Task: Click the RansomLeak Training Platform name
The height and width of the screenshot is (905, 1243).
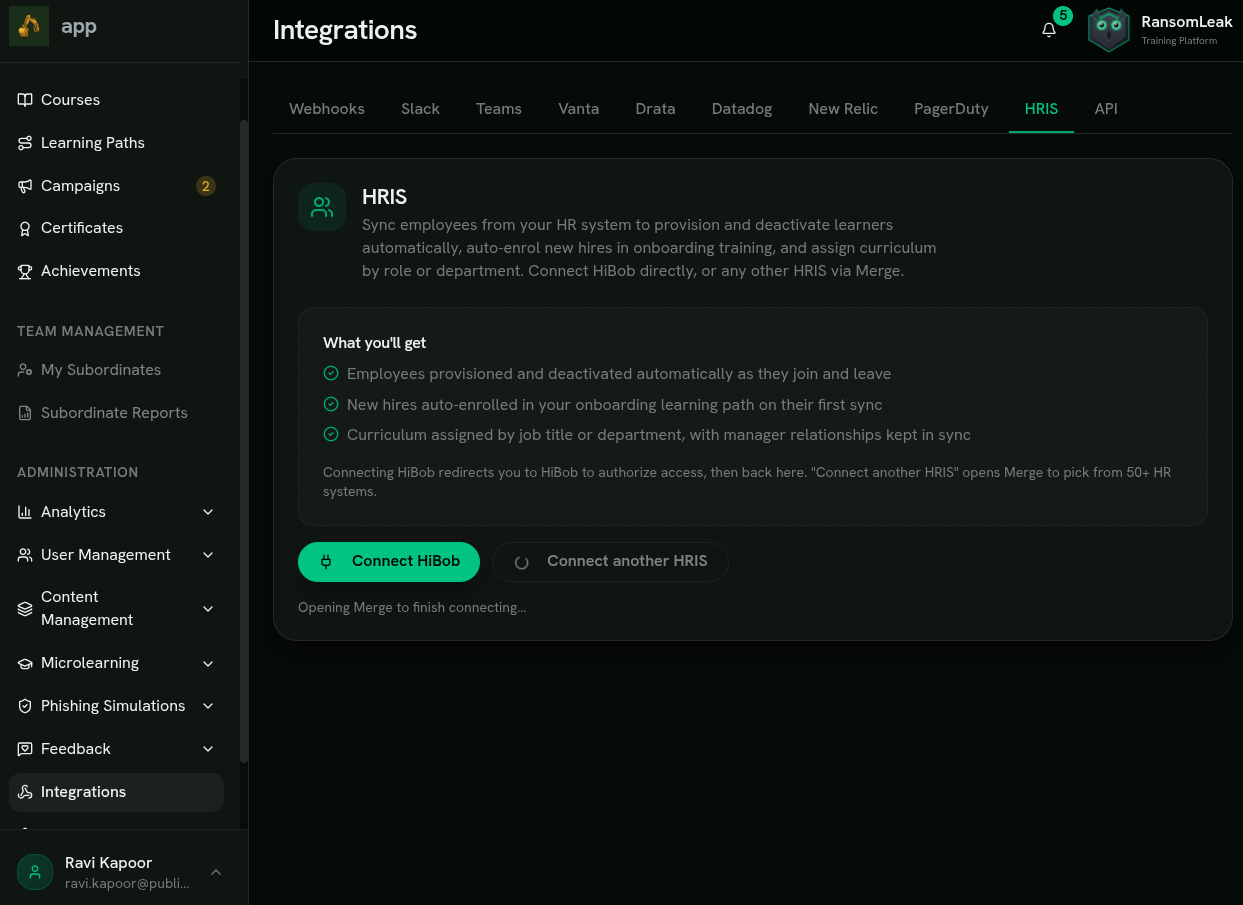Action: pyautogui.click(x=1186, y=30)
